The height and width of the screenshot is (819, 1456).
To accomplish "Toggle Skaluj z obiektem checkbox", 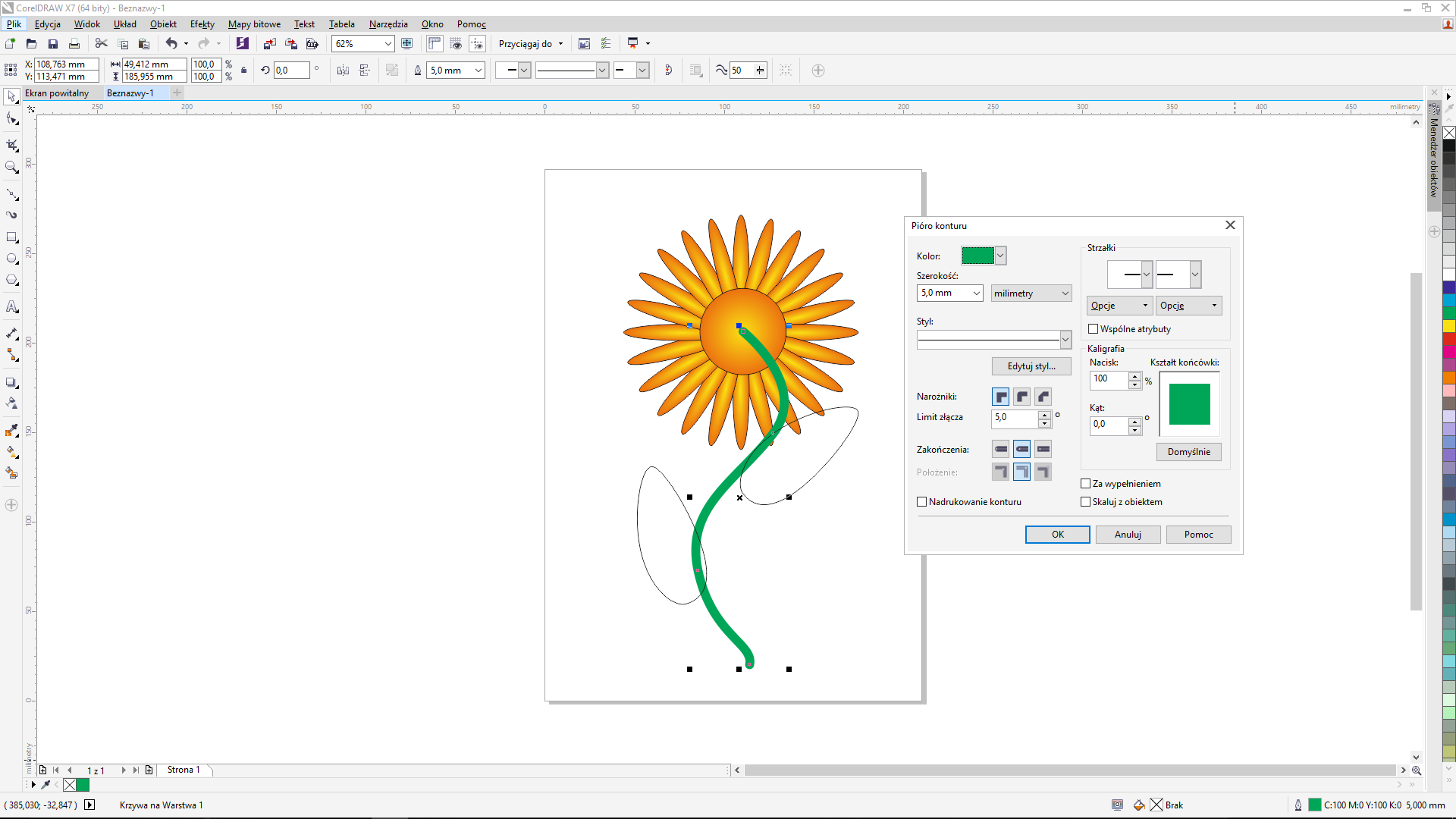I will point(1086,502).
